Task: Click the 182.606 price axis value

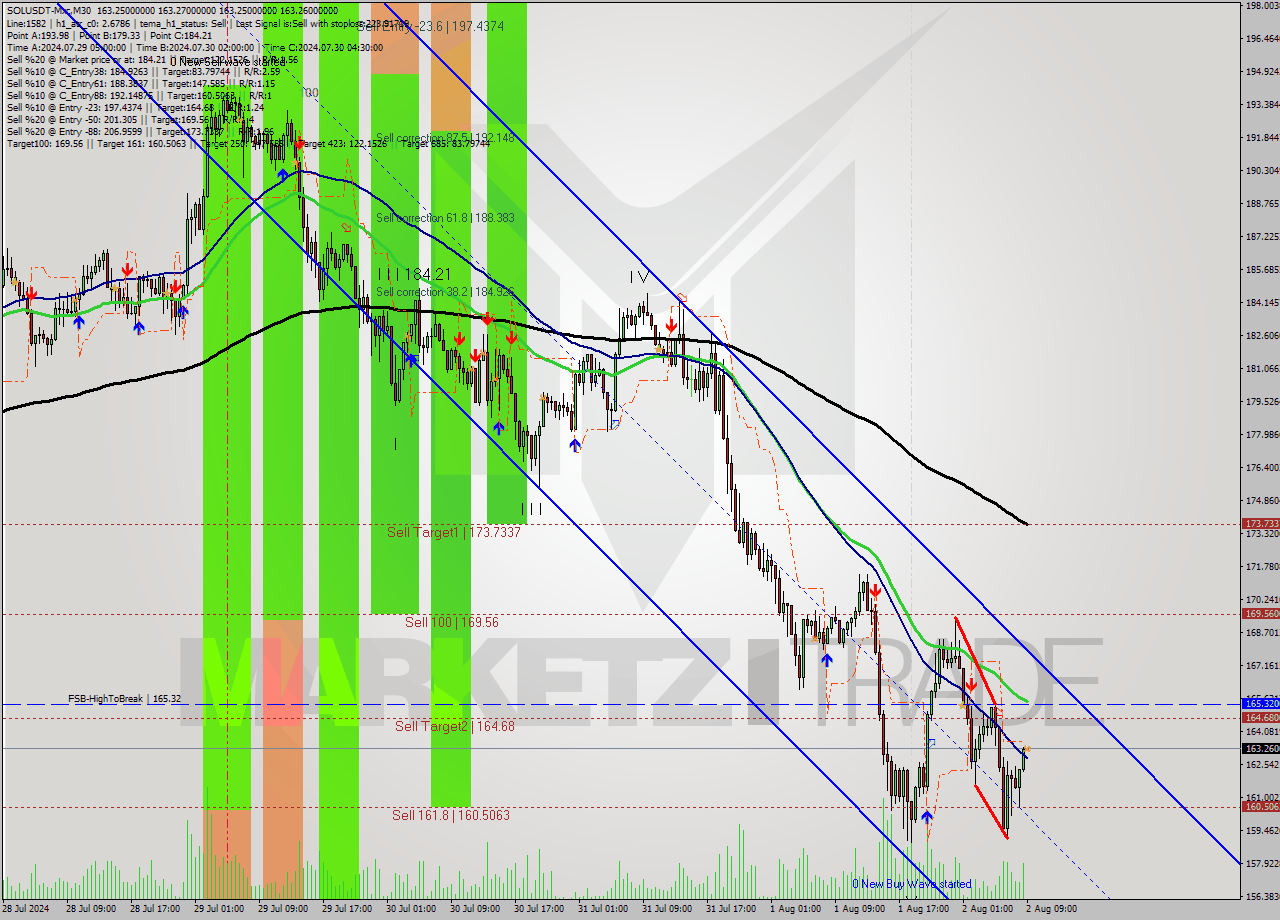Action: coord(1262,335)
